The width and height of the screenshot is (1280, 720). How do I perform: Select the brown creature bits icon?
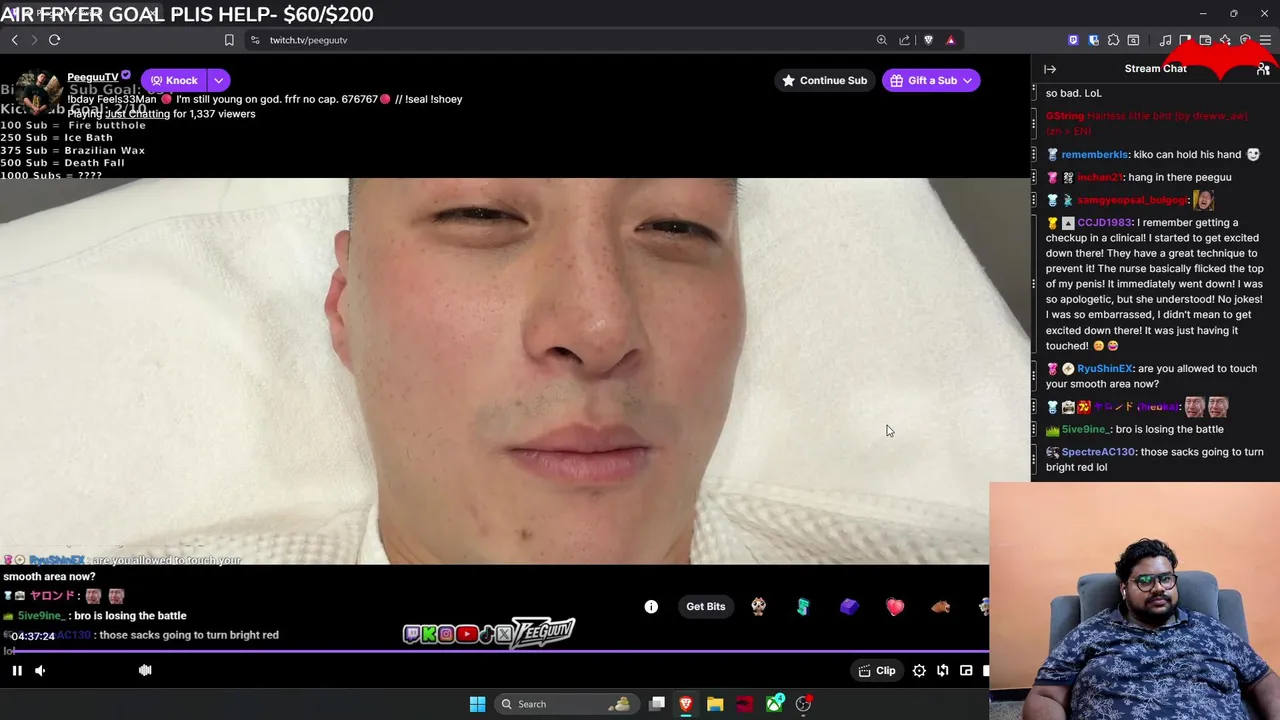[x=940, y=606]
